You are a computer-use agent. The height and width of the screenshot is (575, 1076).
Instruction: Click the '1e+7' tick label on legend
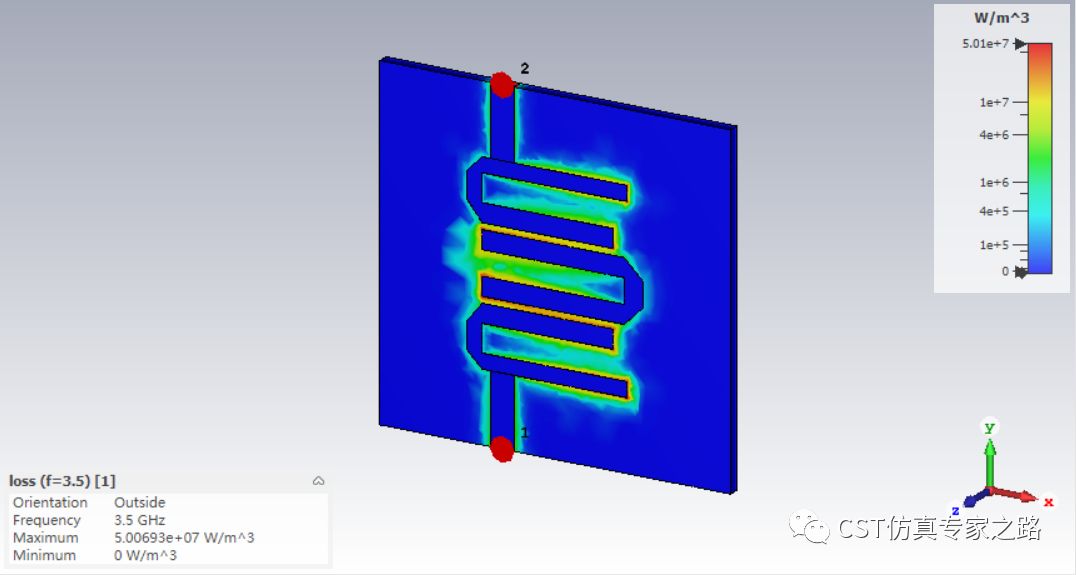click(994, 102)
